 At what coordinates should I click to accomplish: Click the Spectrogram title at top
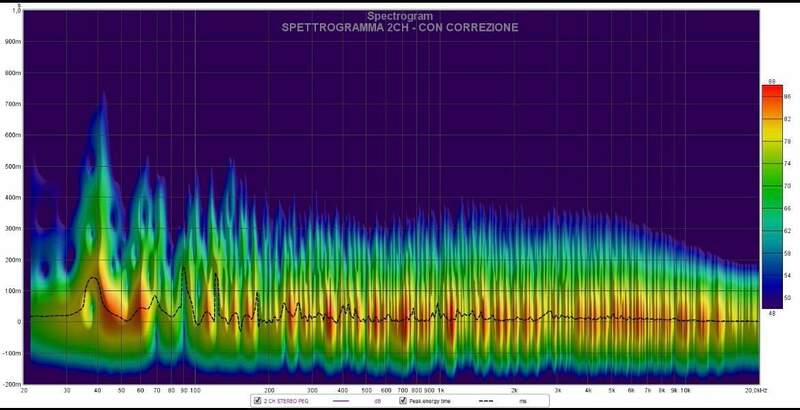point(400,15)
